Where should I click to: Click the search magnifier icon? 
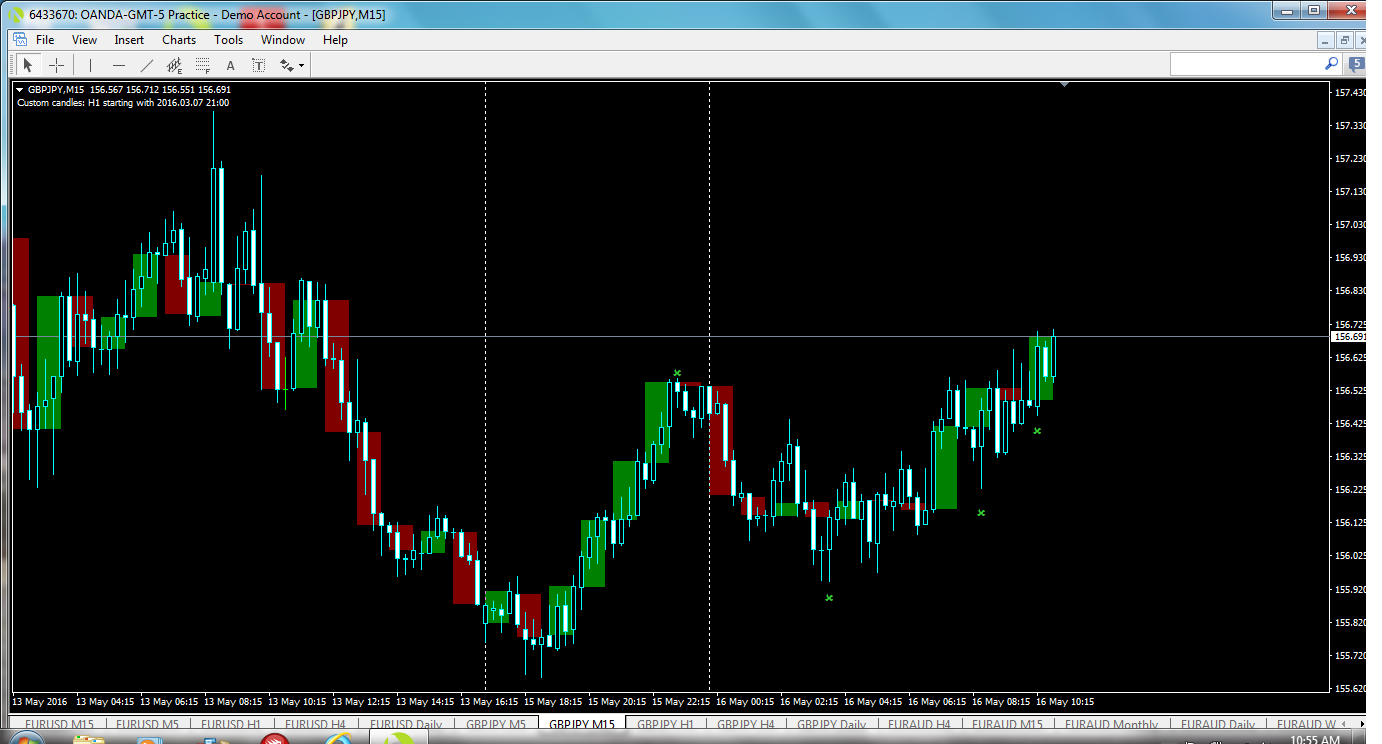click(x=1331, y=63)
